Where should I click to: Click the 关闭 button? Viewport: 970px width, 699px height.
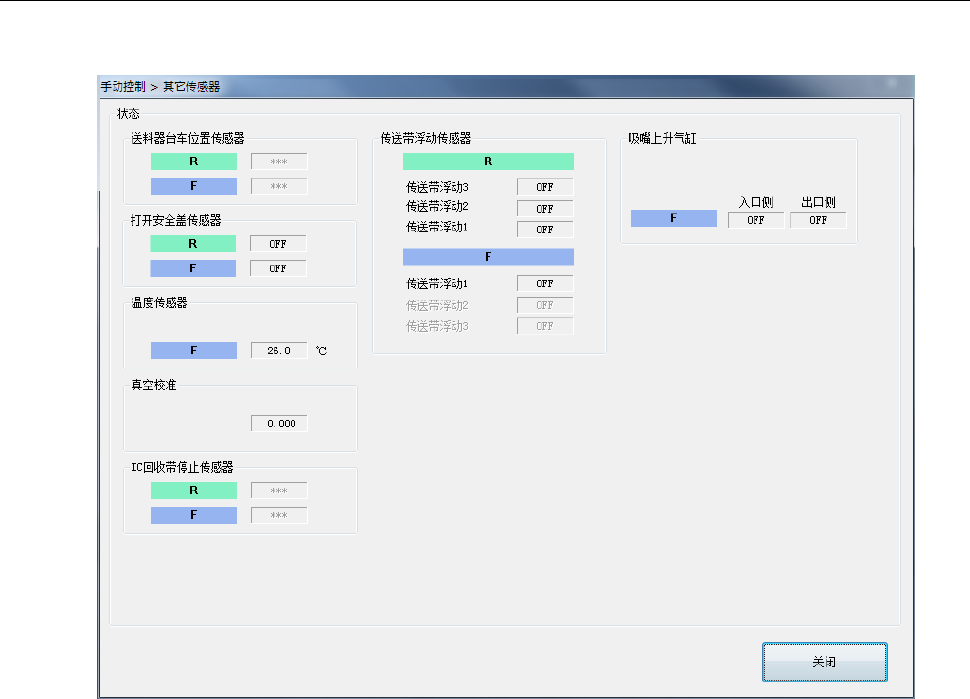(825, 662)
